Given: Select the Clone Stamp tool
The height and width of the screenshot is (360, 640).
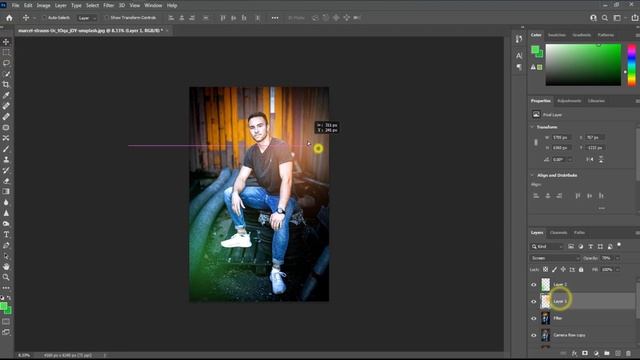Looking at the screenshot, I should (6, 160).
